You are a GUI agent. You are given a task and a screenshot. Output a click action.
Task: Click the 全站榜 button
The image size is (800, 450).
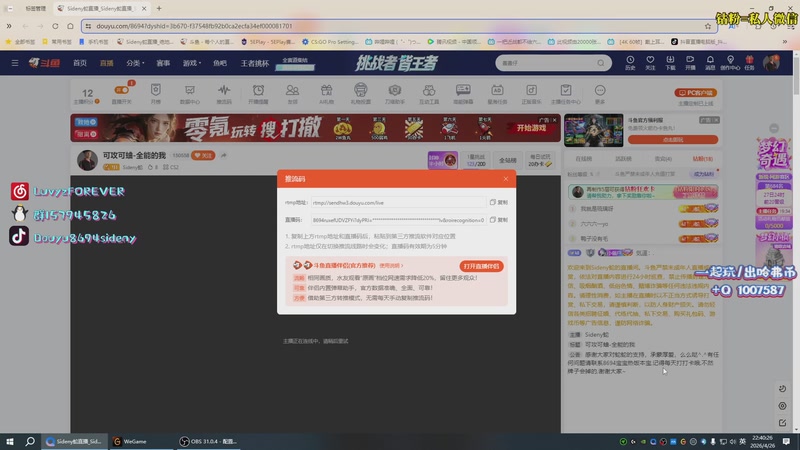click(x=508, y=160)
